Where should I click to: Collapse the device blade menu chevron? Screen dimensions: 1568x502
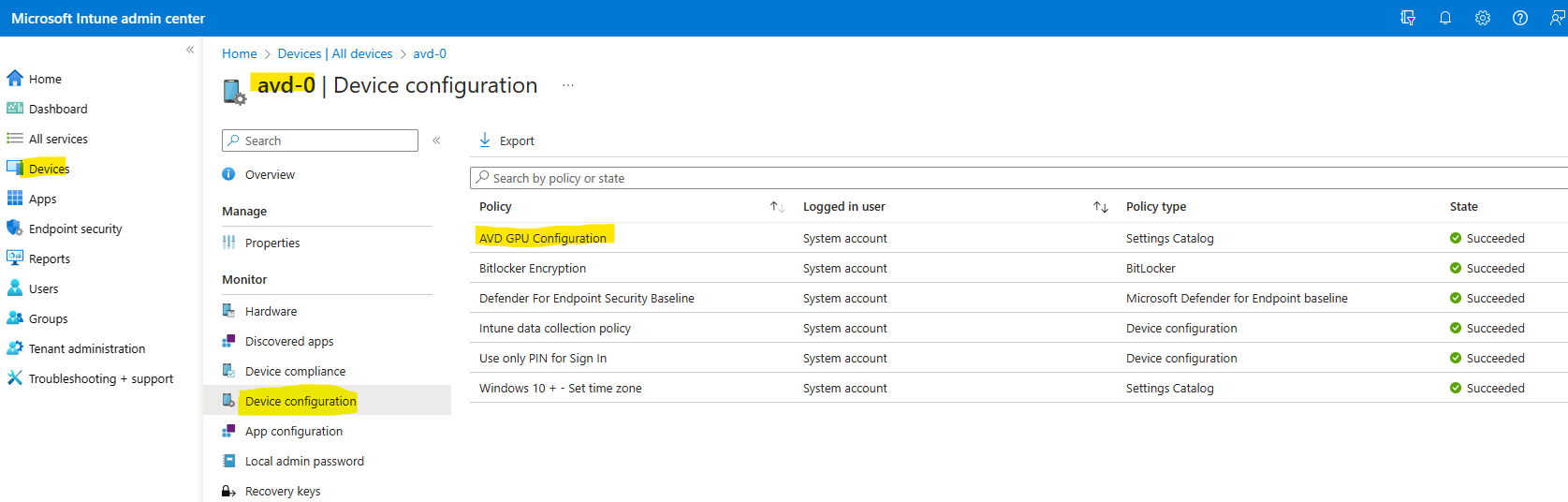pos(436,140)
